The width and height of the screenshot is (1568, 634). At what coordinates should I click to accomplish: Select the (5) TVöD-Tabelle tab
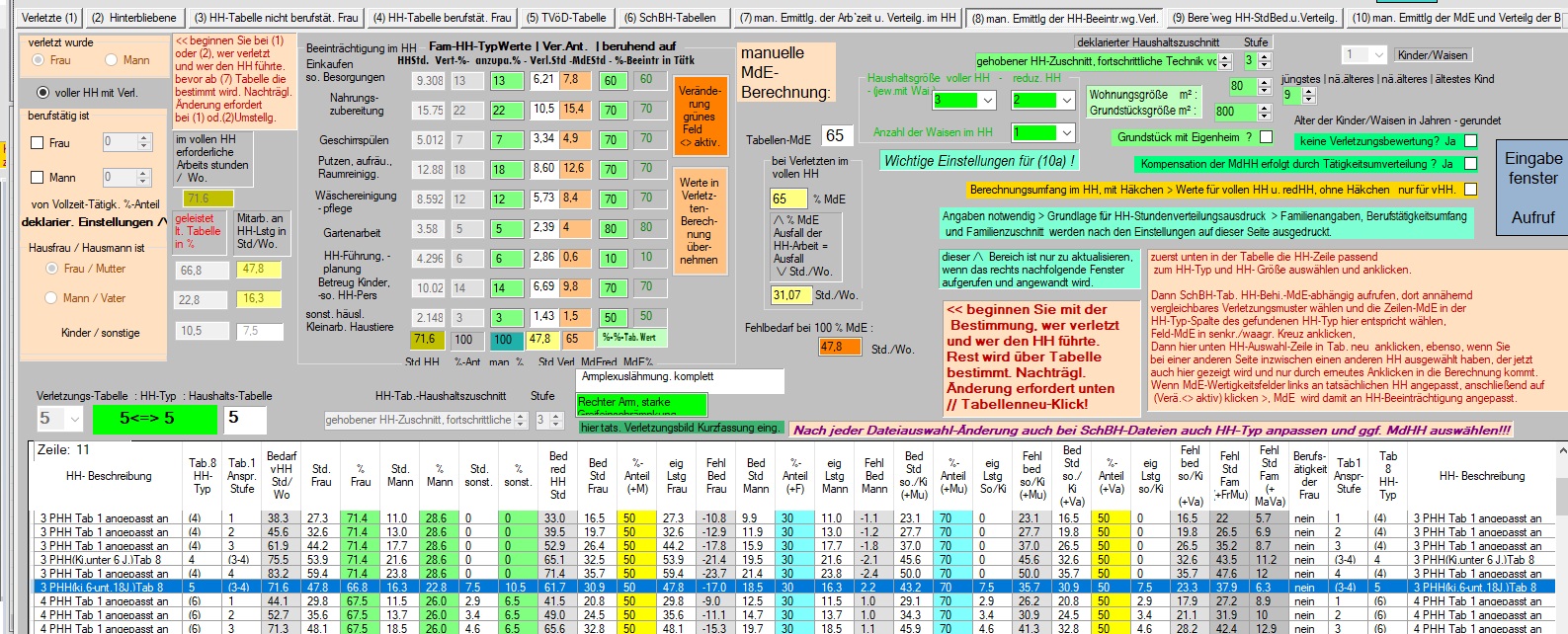point(566,18)
